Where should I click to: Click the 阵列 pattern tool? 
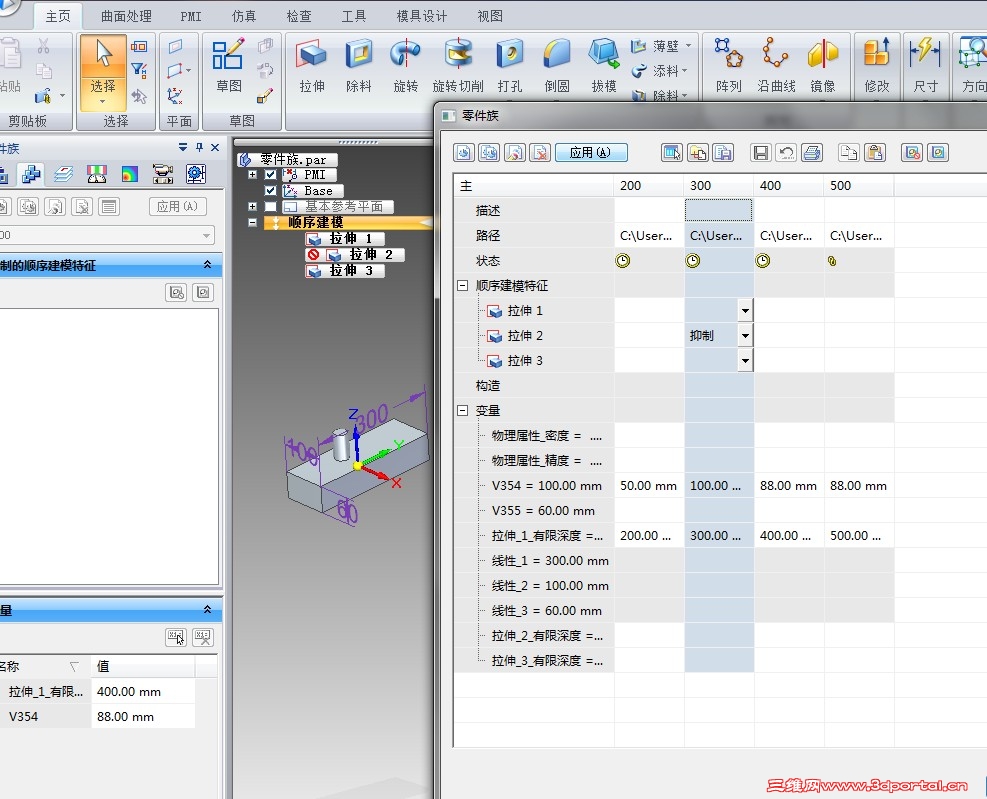coord(728,65)
